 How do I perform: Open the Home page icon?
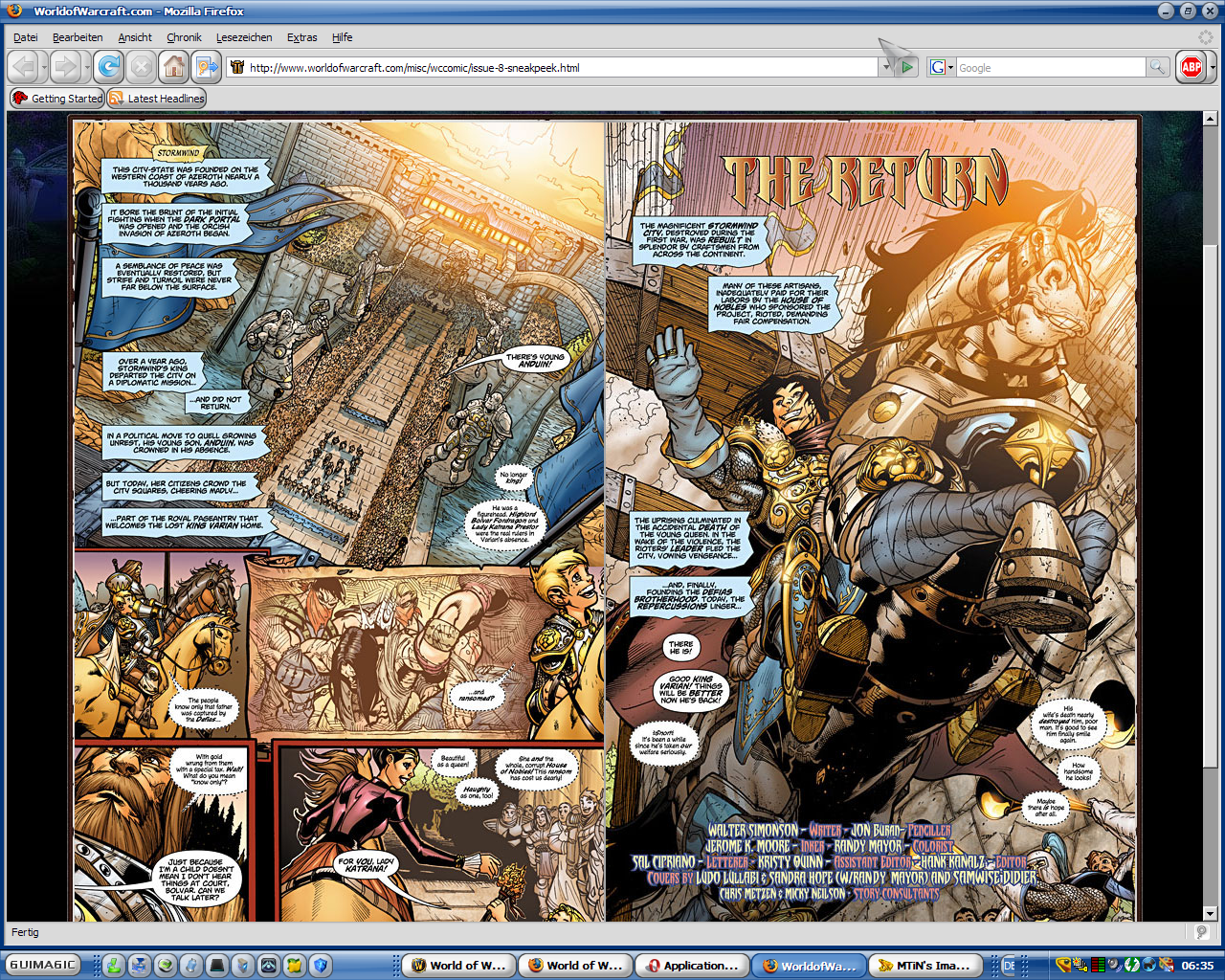click(x=173, y=66)
